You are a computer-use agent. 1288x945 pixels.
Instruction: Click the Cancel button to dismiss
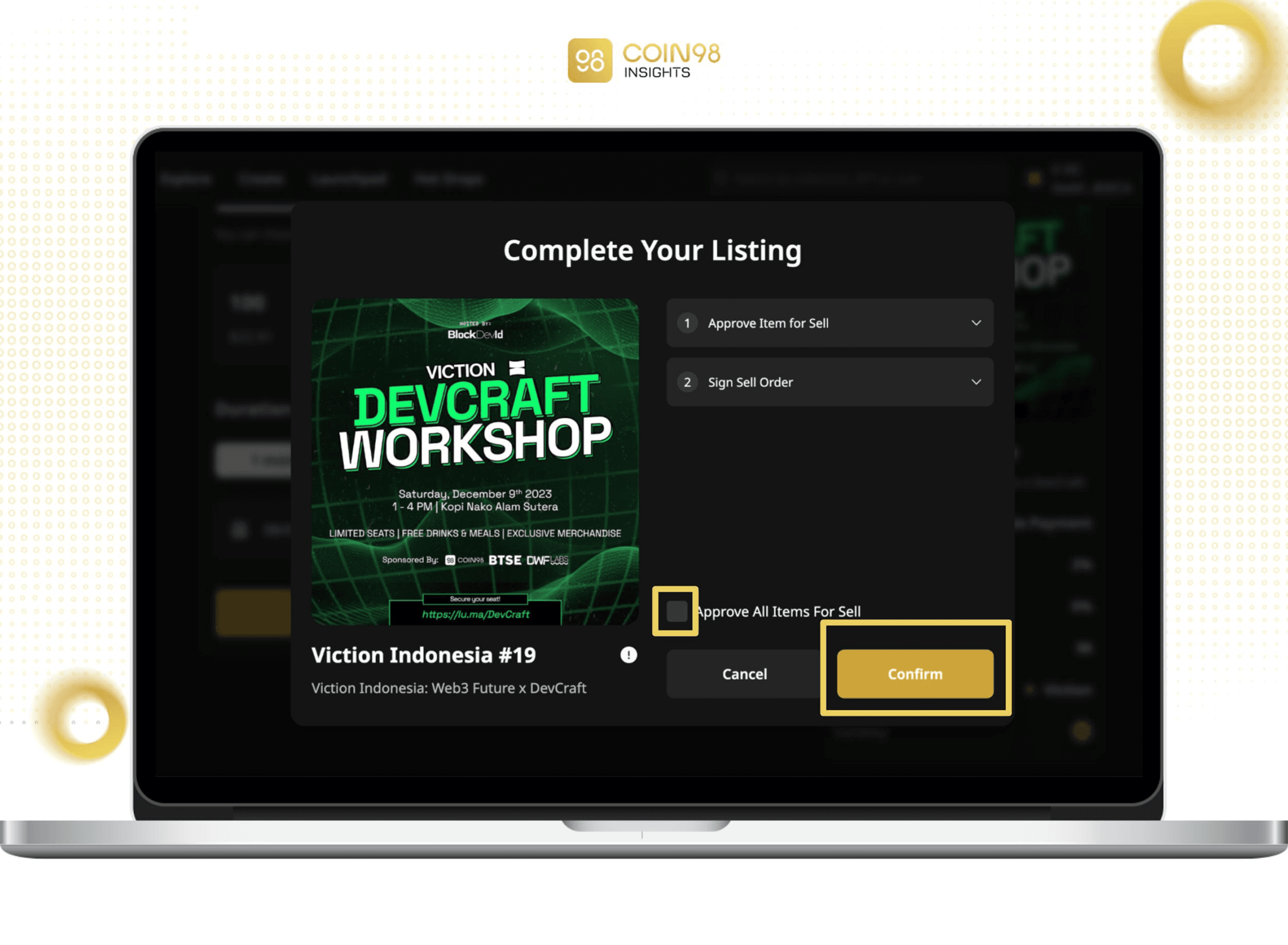click(x=744, y=674)
